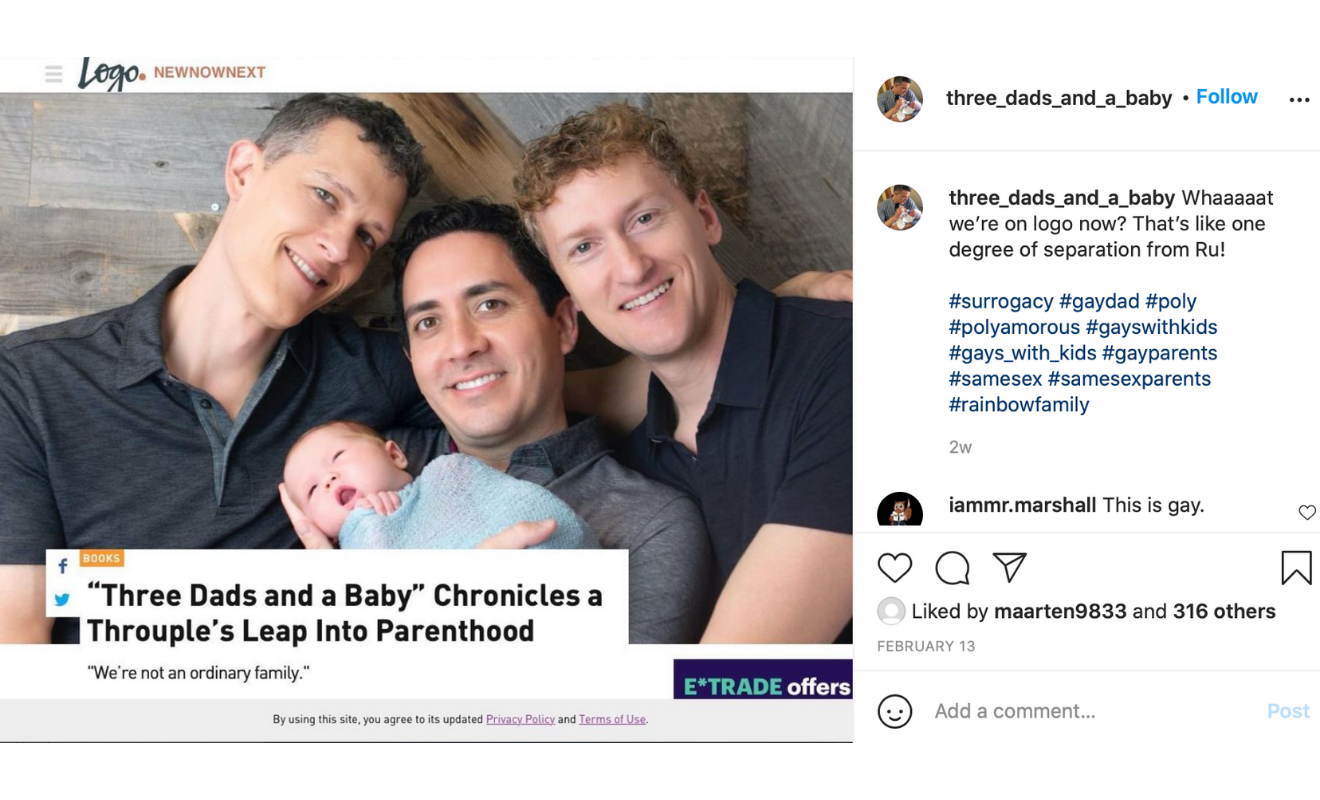Open the comment bubble icon

point(952,568)
